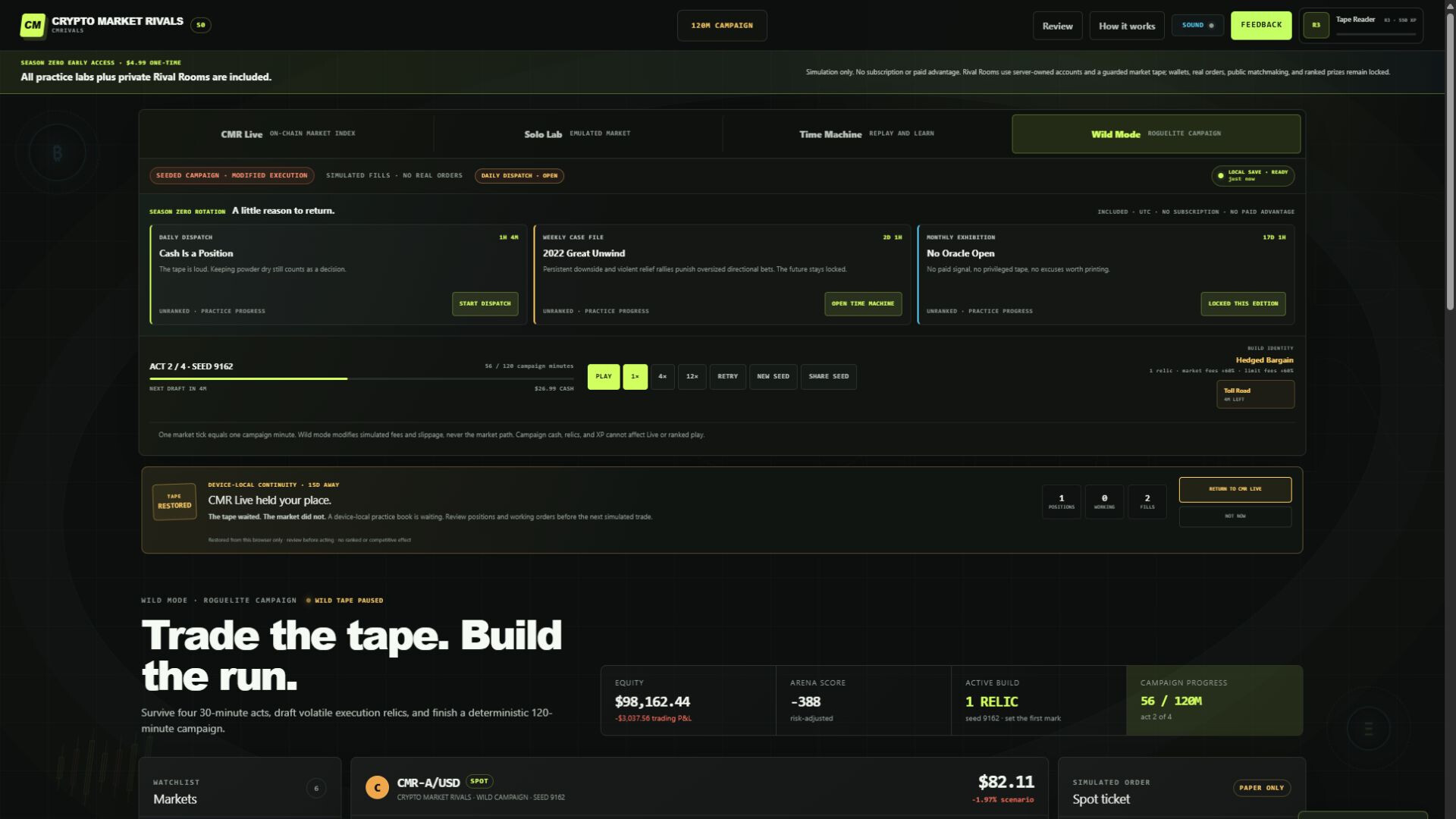
Task: Open the Review page
Action: (1057, 26)
